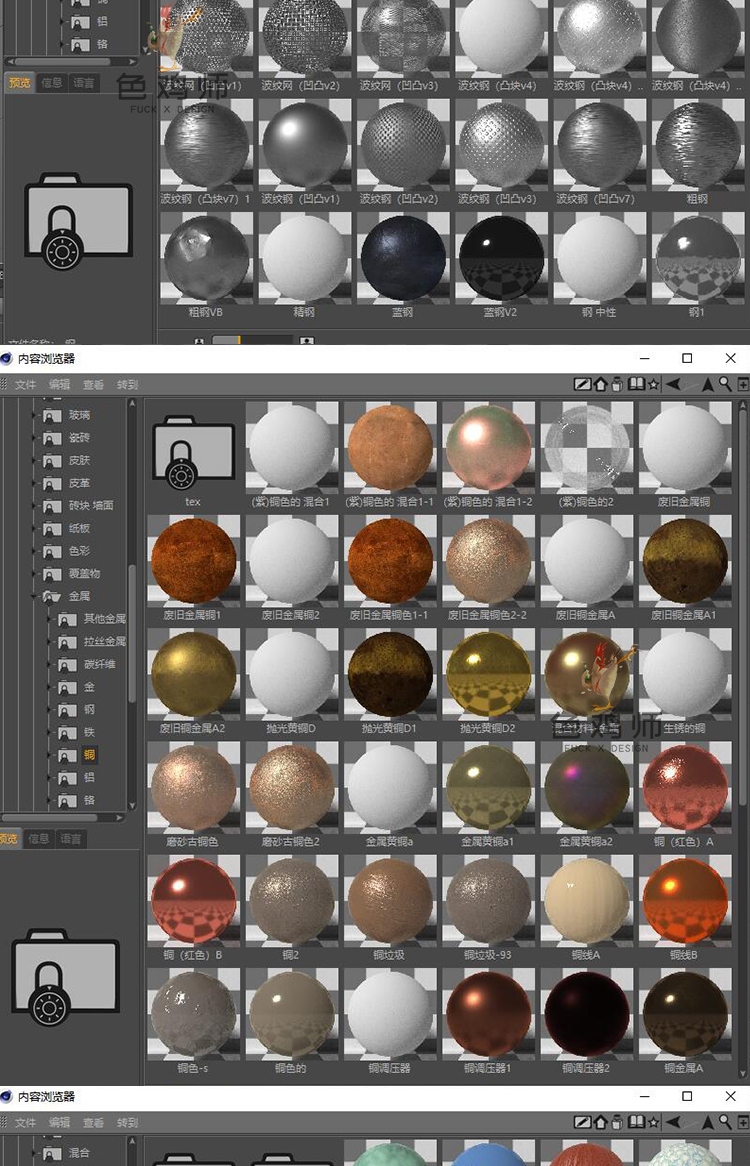The width and height of the screenshot is (750, 1166).
Task: Click the up arrow icon above the copper materials
Action: (x=708, y=384)
